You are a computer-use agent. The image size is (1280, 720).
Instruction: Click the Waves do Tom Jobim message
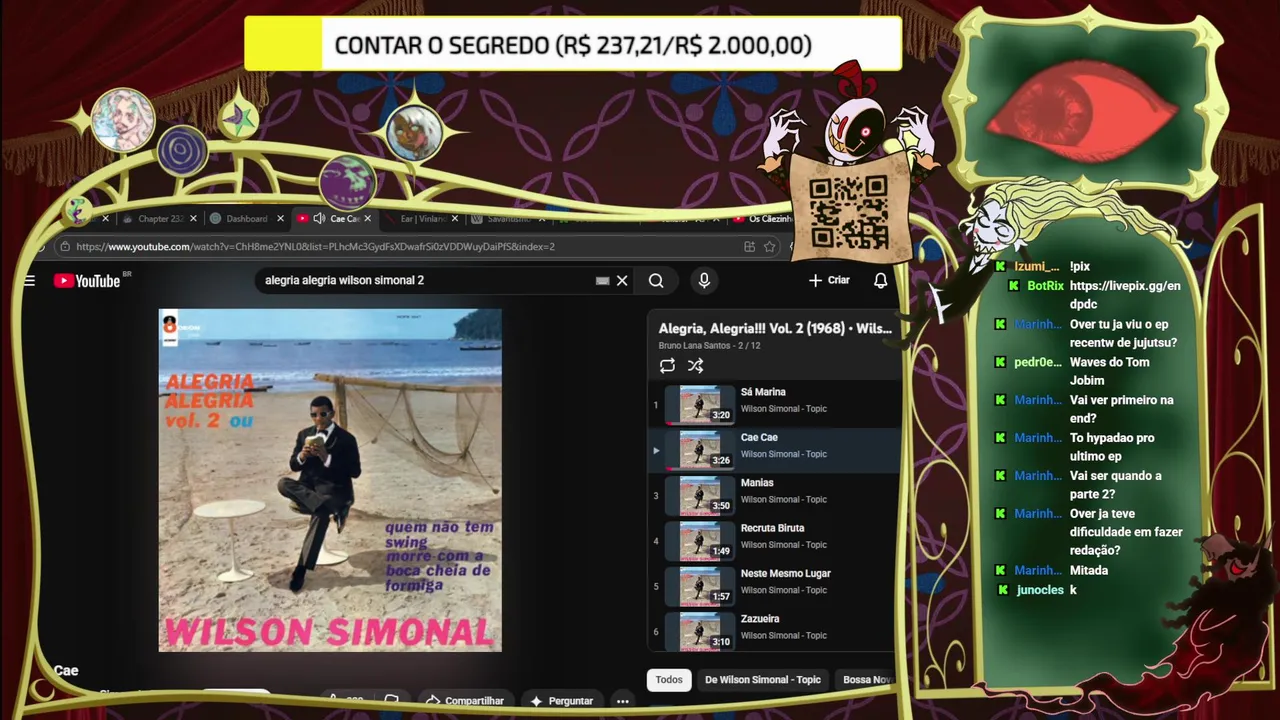(1110, 371)
